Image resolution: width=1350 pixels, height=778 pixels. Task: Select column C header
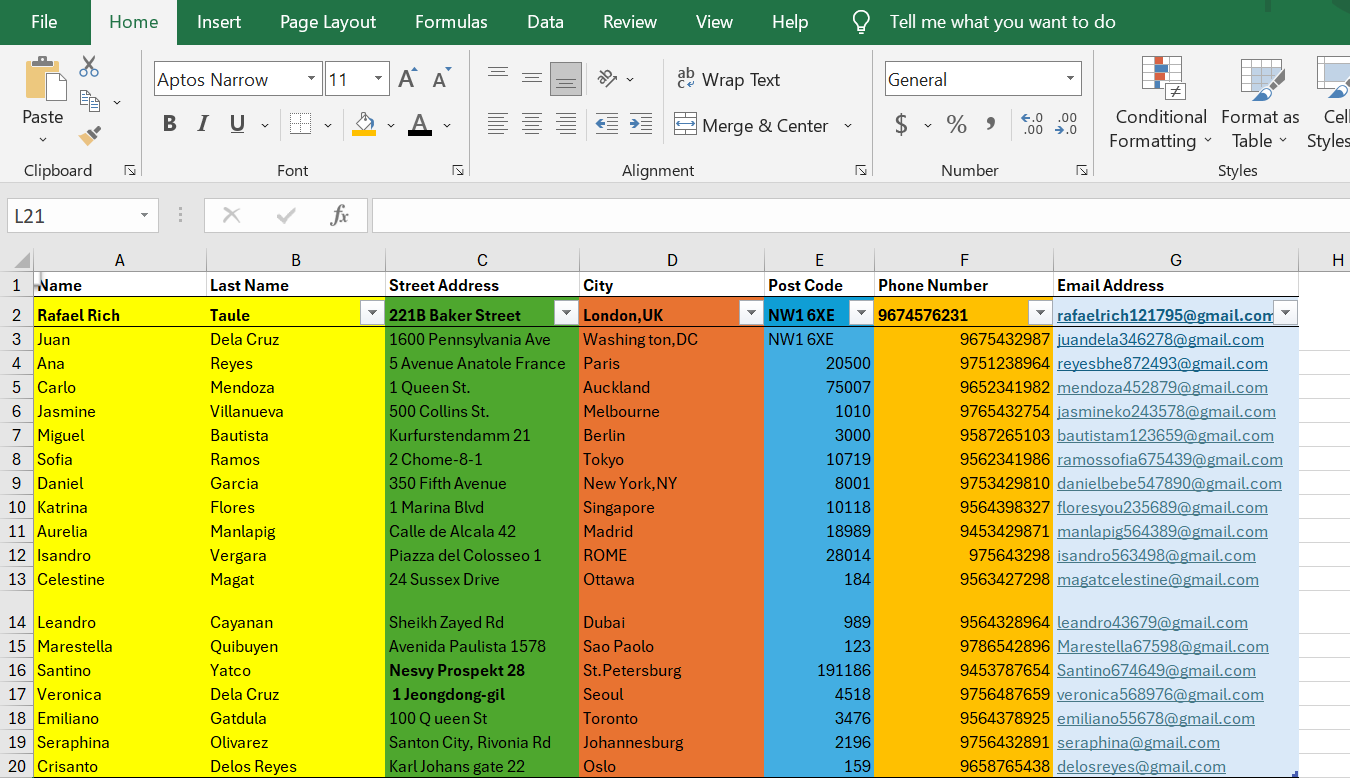[x=482, y=260]
